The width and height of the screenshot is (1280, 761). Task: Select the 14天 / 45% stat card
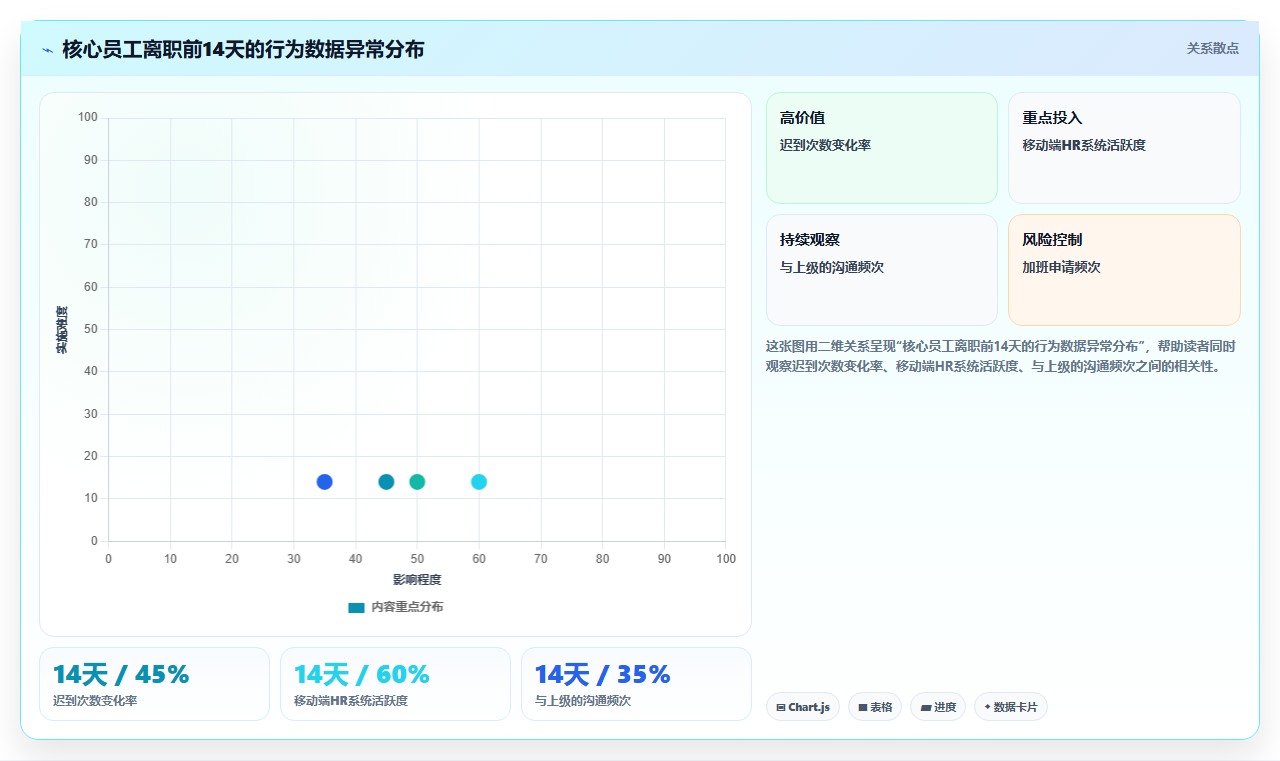(154, 684)
